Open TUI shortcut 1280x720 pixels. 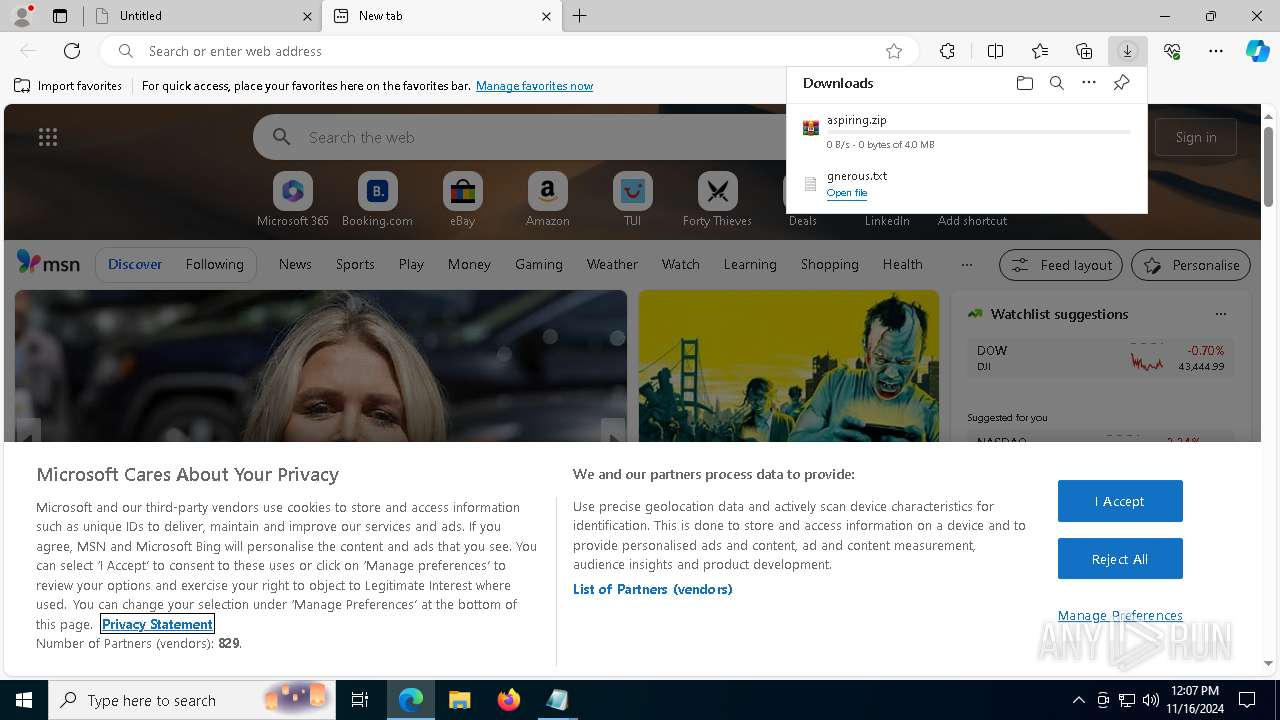[x=633, y=200]
